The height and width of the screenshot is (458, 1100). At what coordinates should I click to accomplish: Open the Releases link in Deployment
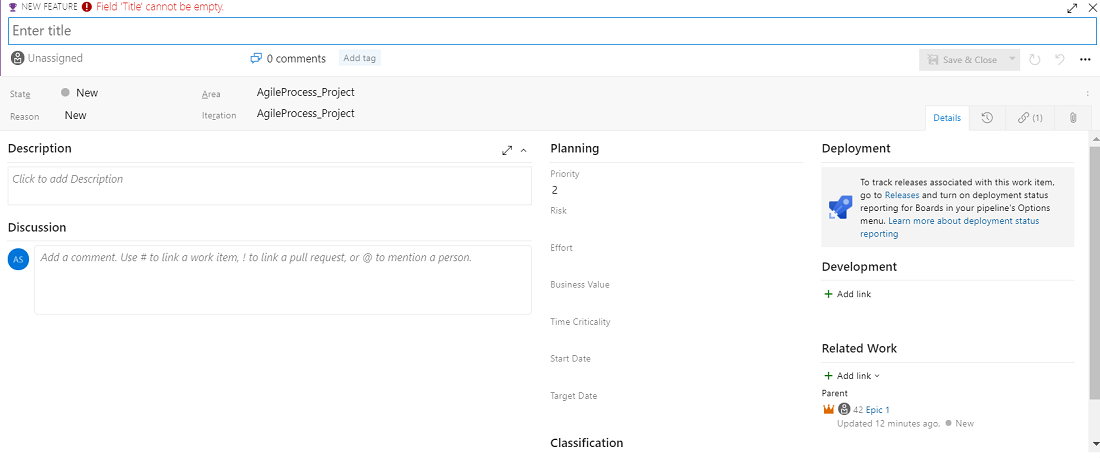coord(901,196)
